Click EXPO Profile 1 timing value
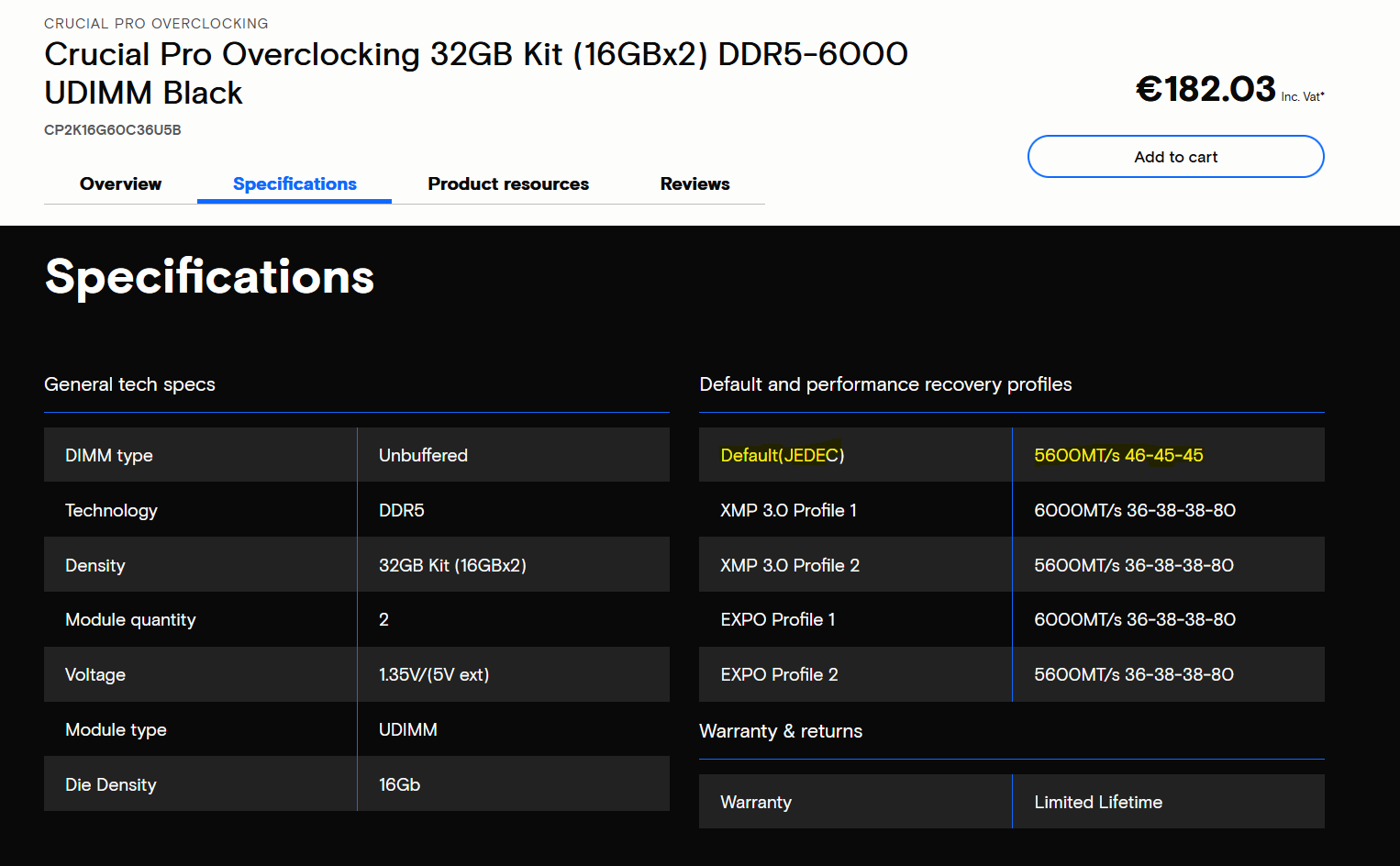The image size is (1400, 866). tap(1135, 619)
